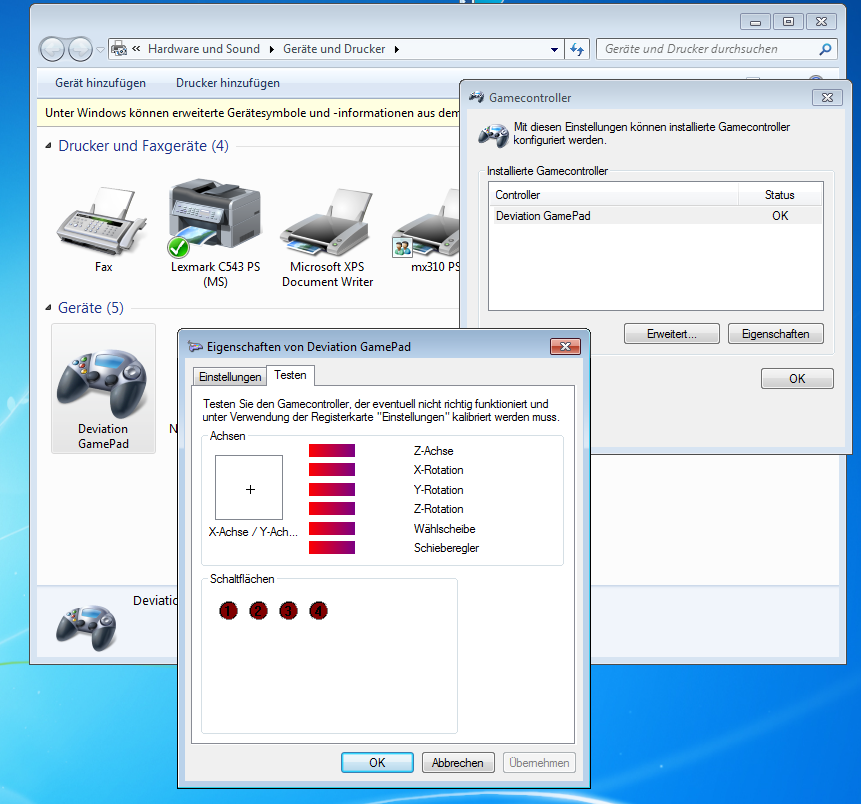Select Microsoft XPS Document Writer printer icon

(x=327, y=222)
